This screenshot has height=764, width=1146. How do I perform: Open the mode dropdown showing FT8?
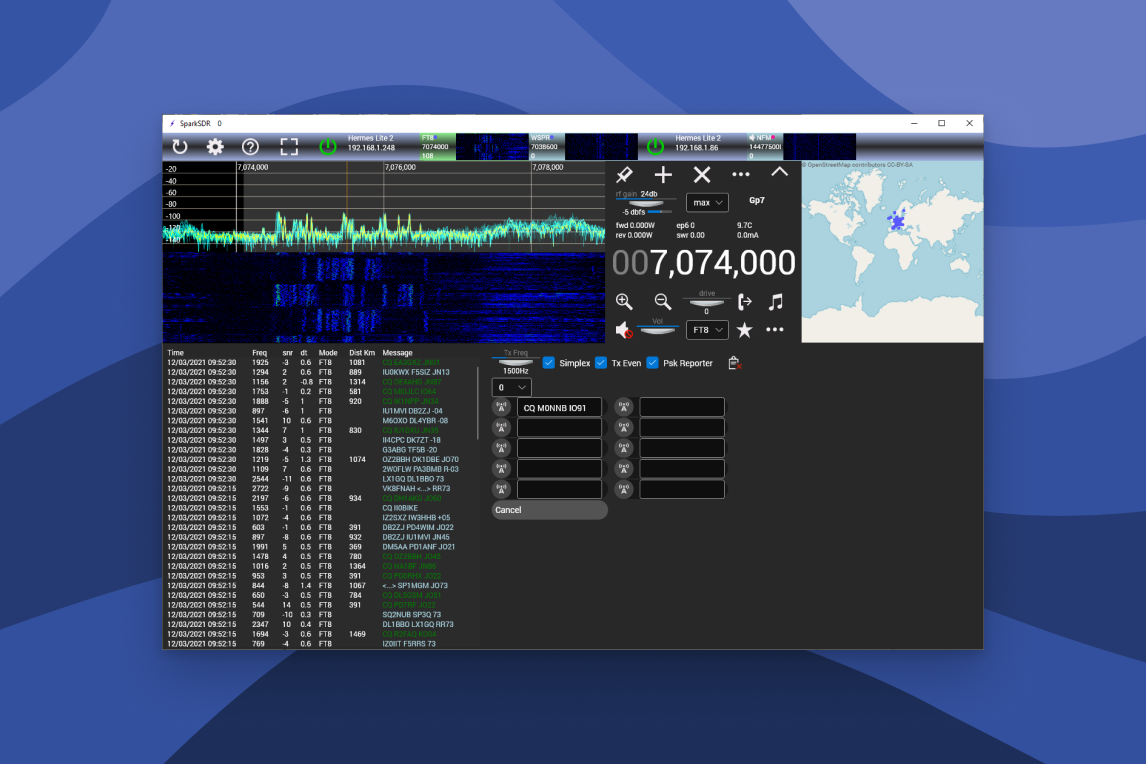tap(706, 329)
